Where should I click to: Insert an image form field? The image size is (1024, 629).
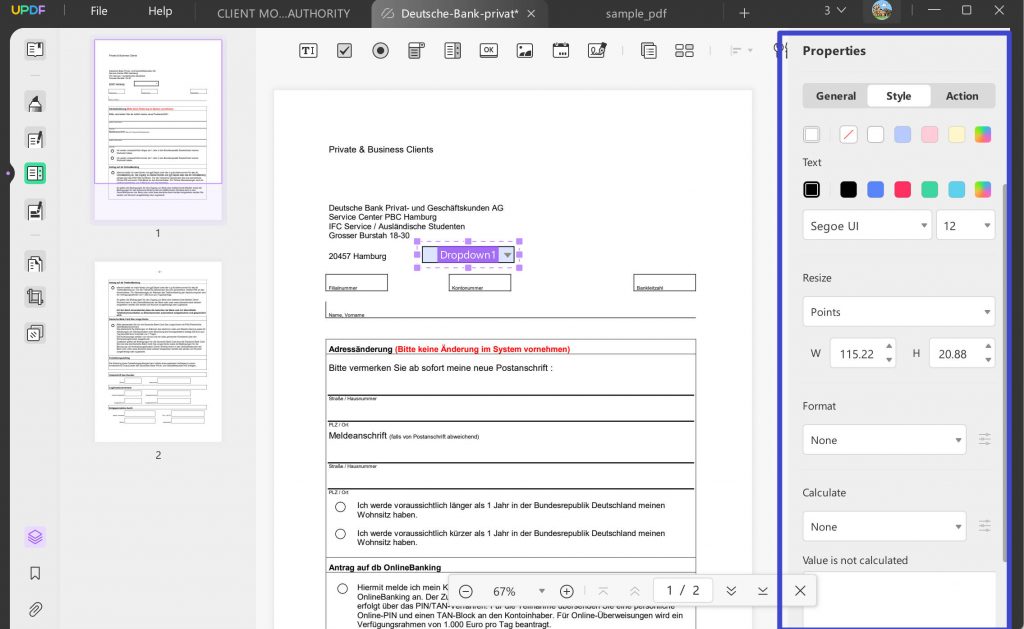[x=524, y=49]
